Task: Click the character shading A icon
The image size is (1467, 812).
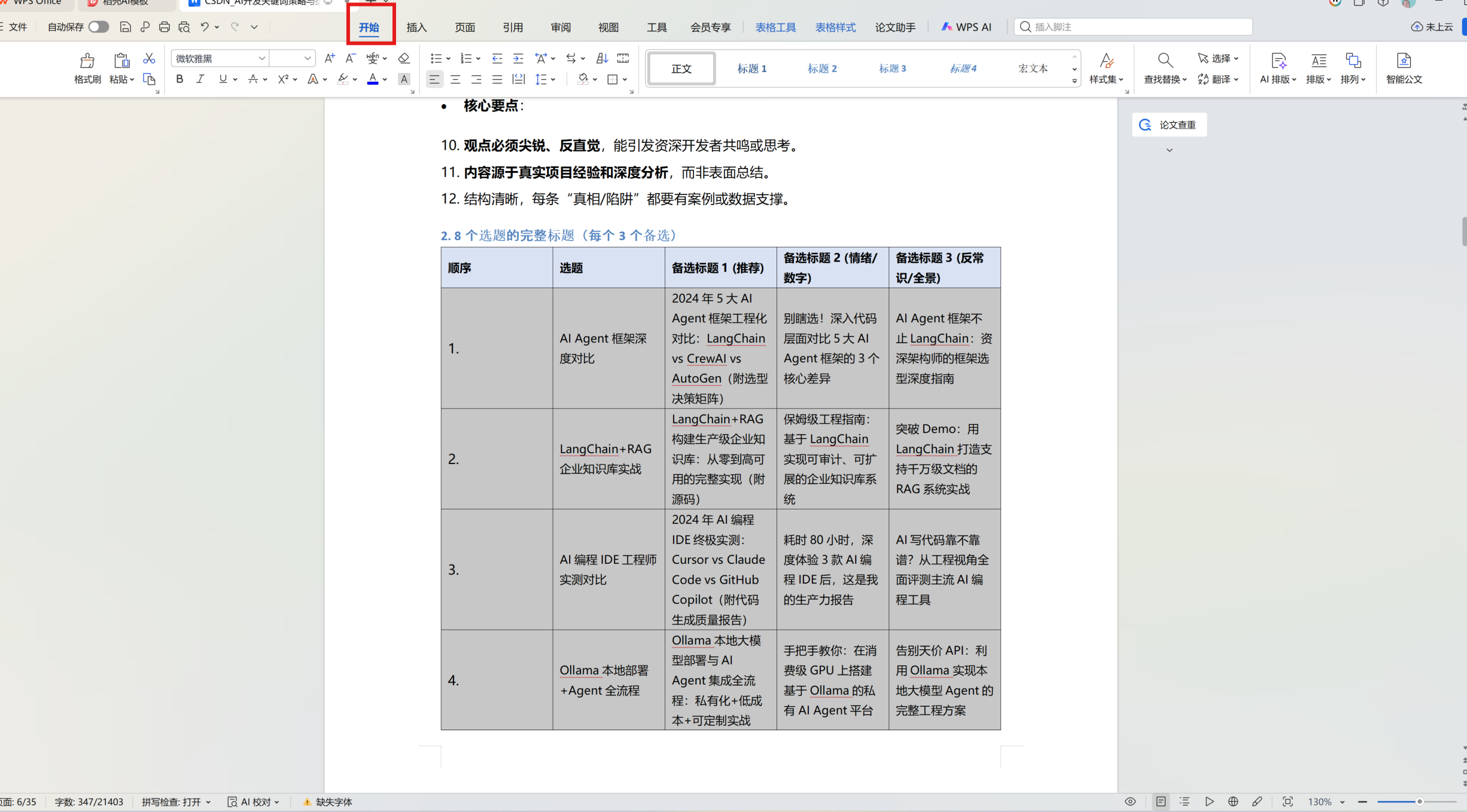Action: point(404,79)
